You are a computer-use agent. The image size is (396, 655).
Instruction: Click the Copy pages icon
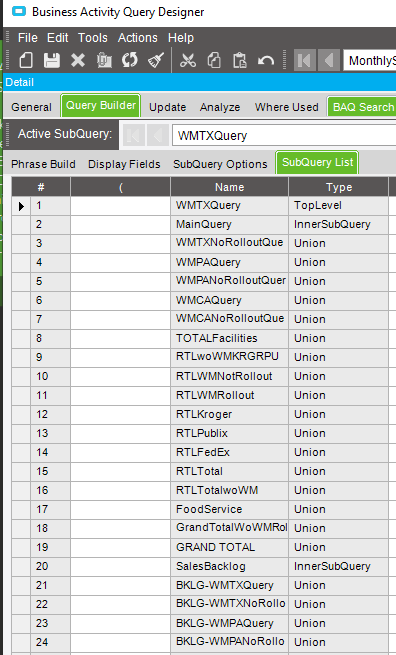[x=214, y=61]
